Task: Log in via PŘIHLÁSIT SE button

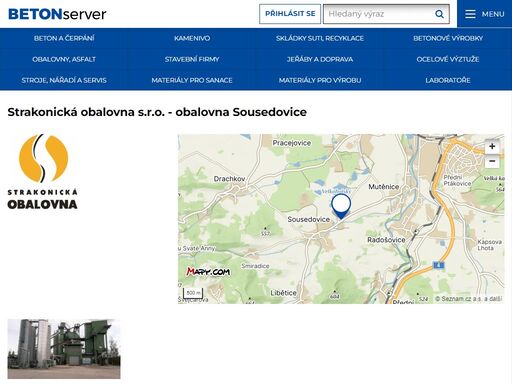Action: (x=290, y=14)
